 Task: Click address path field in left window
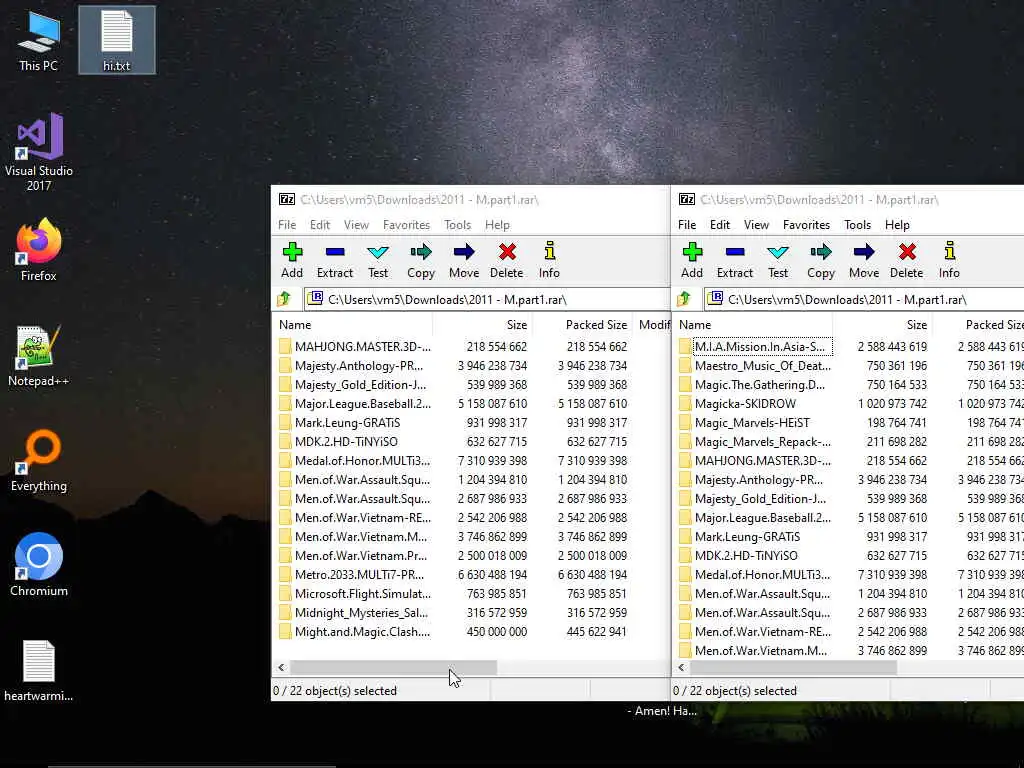pos(487,300)
